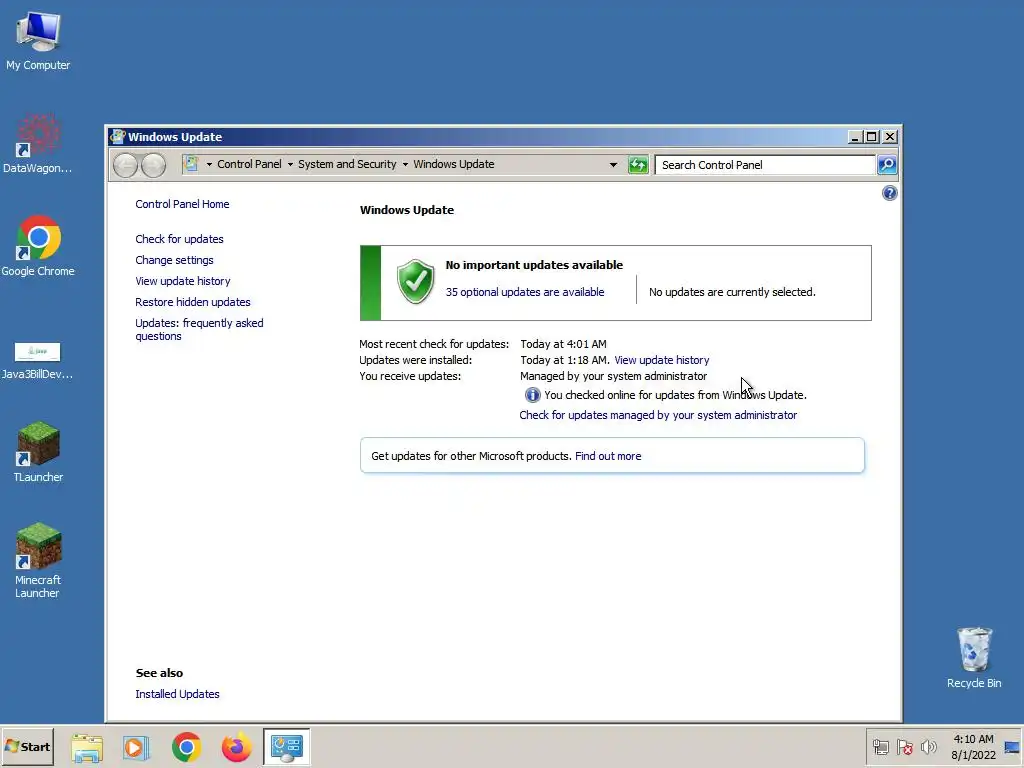Select the Minecraft Launcher desktop shortcut

[x=38, y=560]
